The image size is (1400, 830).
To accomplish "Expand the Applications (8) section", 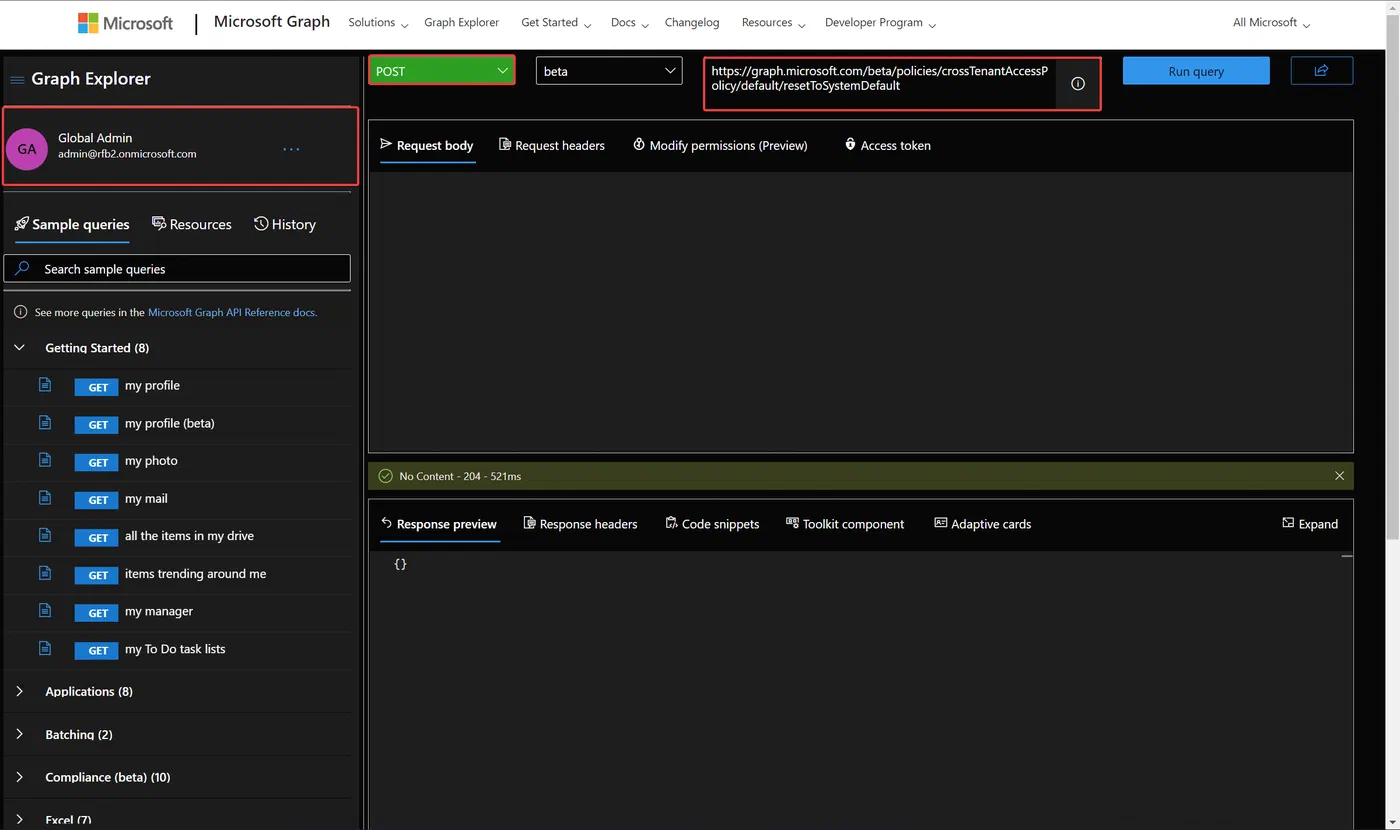I will click(x=20, y=691).
